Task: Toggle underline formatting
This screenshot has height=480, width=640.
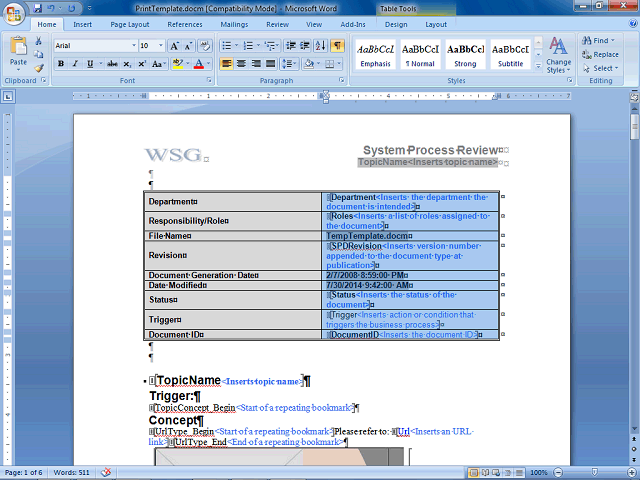Action: 90,64
